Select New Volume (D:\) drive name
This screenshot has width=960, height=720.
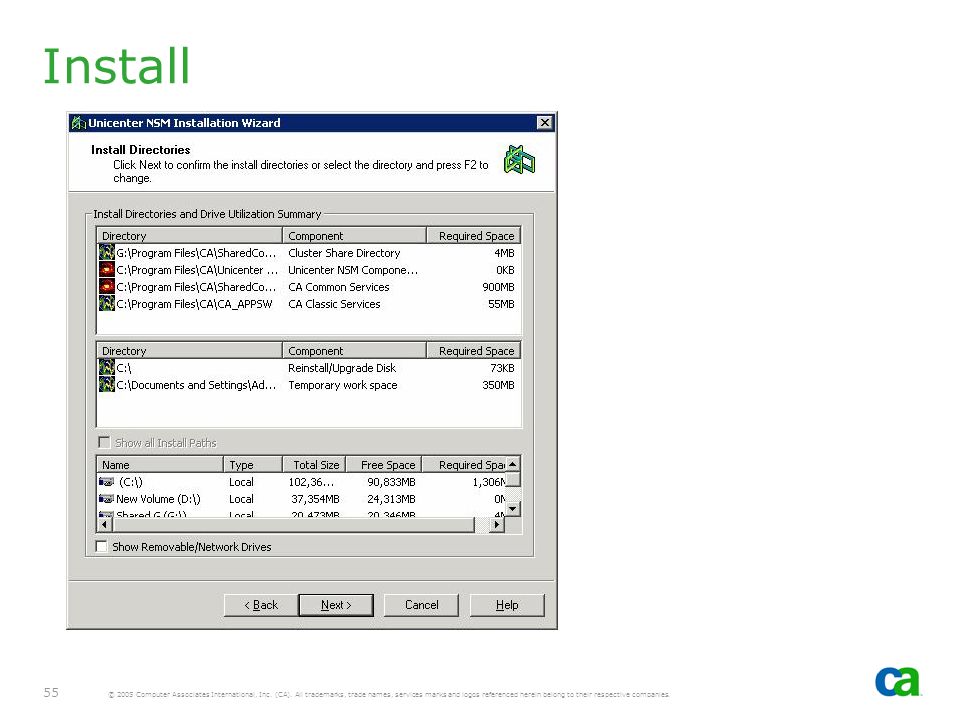(158, 499)
